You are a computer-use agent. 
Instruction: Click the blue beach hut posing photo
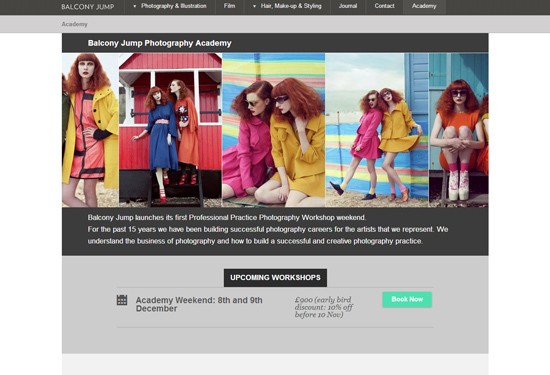click(377, 130)
